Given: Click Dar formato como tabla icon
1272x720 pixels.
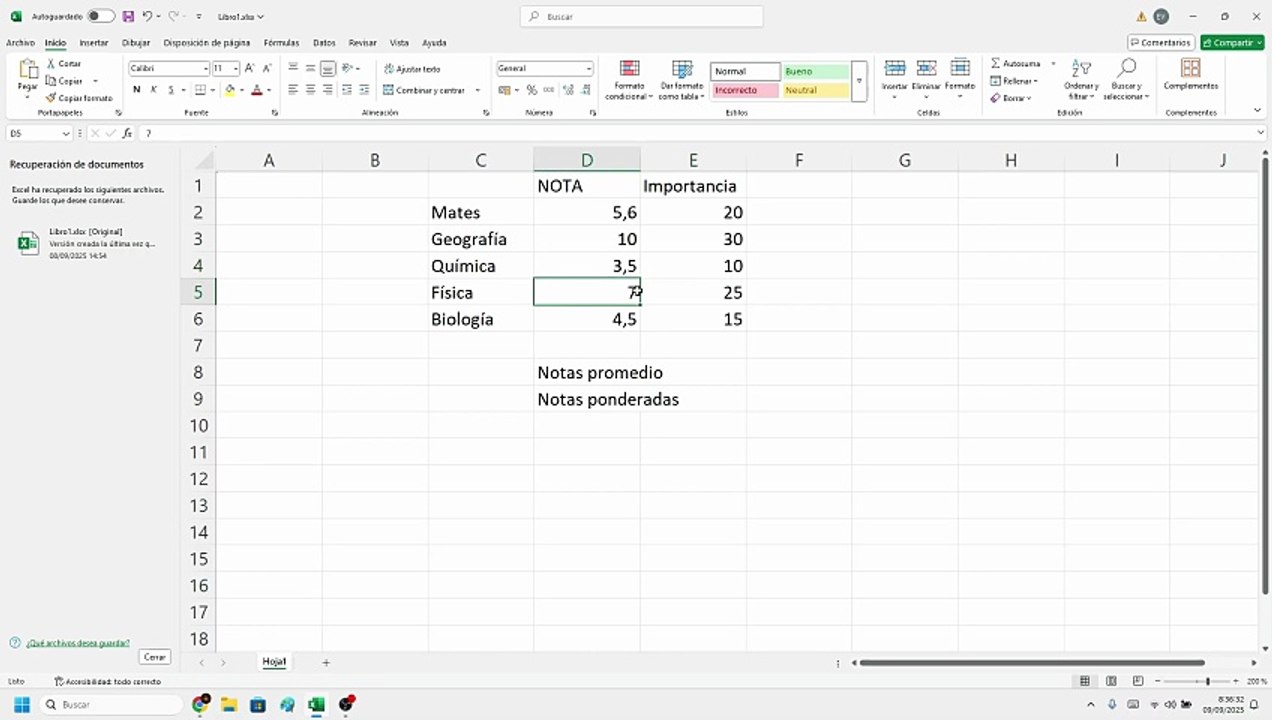Looking at the screenshot, I should [x=682, y=69].
